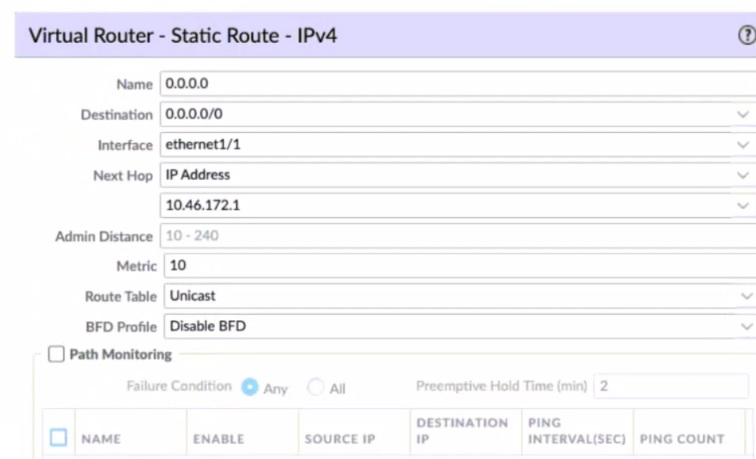Tick the select-all checkbox in table header
Screen dimensions: 756x459
point(58,437)
